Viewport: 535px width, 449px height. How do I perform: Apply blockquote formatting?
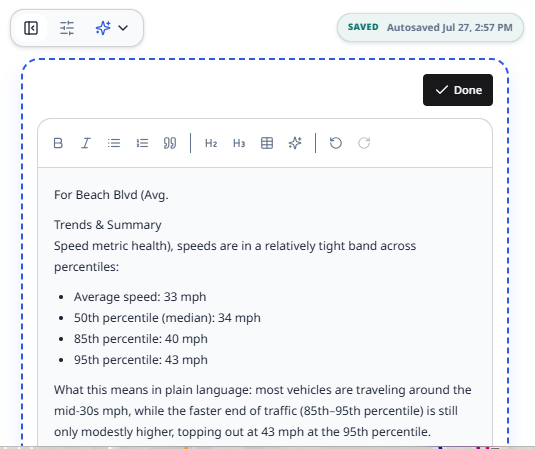170,143
